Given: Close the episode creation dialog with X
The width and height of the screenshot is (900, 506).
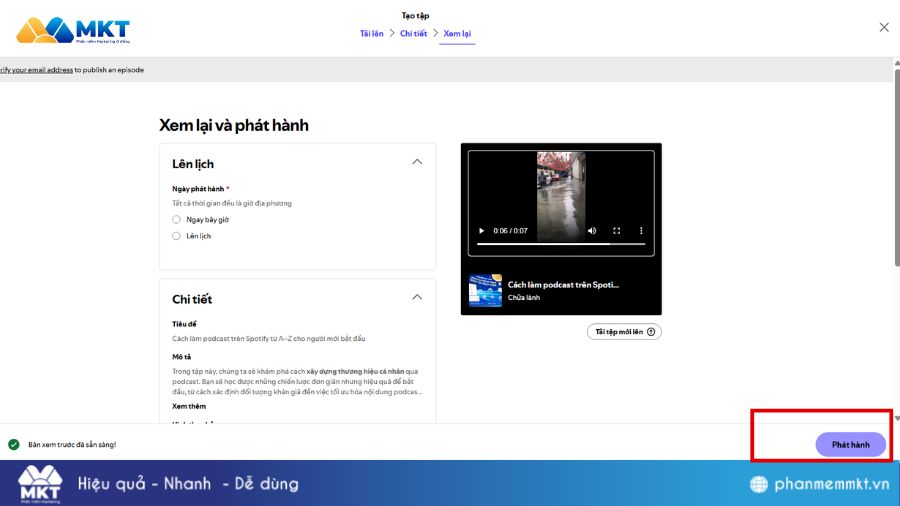Looking at the screenshot, I should click(883, 27).
